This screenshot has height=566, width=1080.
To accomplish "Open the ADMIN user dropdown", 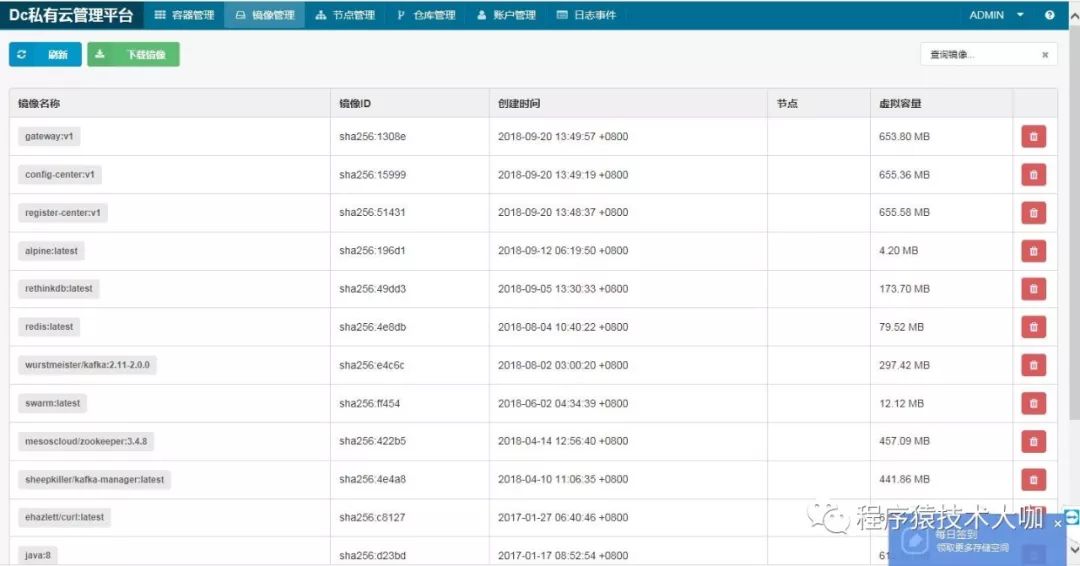I will coord(996,15).
